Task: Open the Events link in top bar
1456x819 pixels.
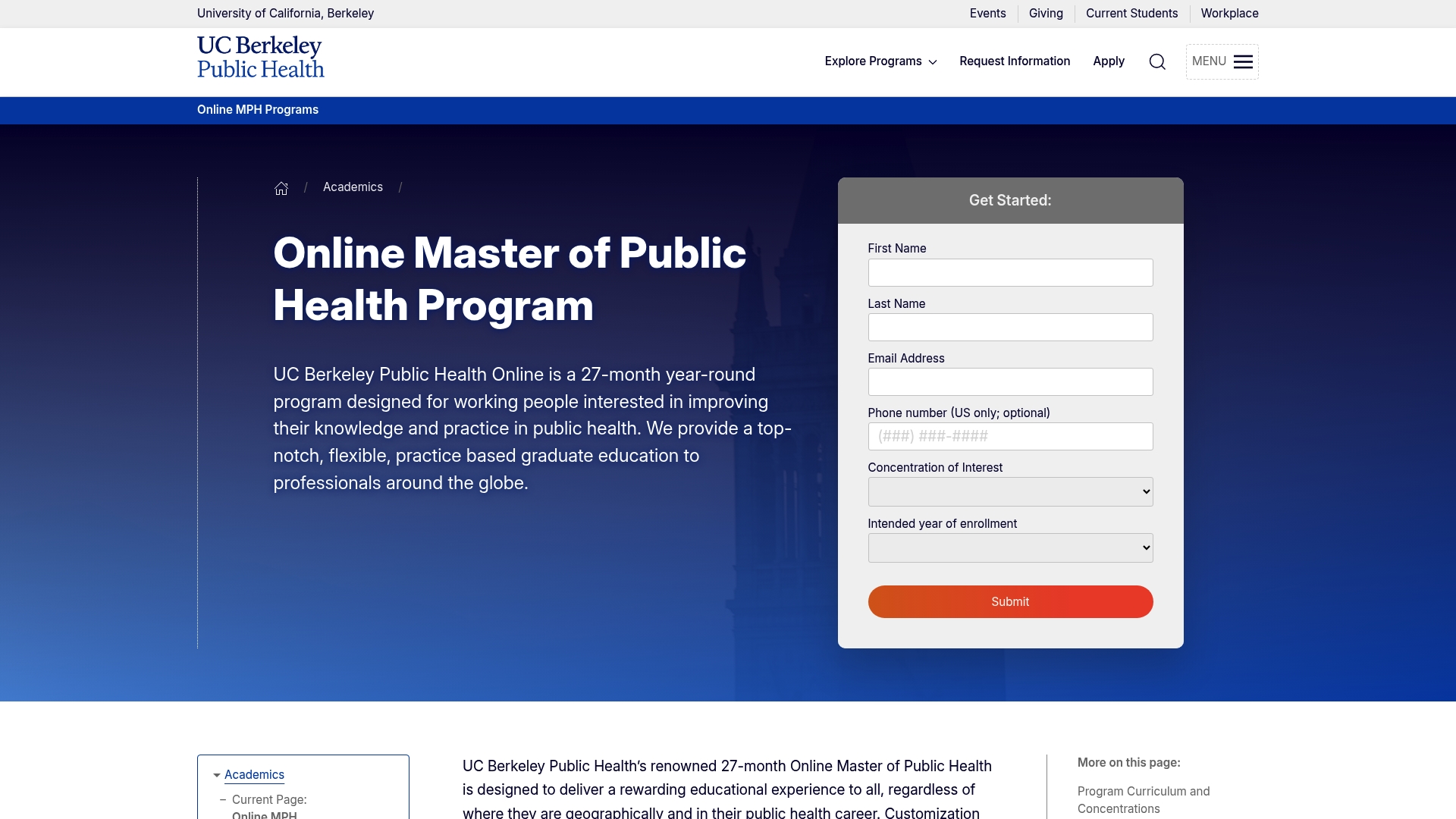Action: click(x=987, y=14)
